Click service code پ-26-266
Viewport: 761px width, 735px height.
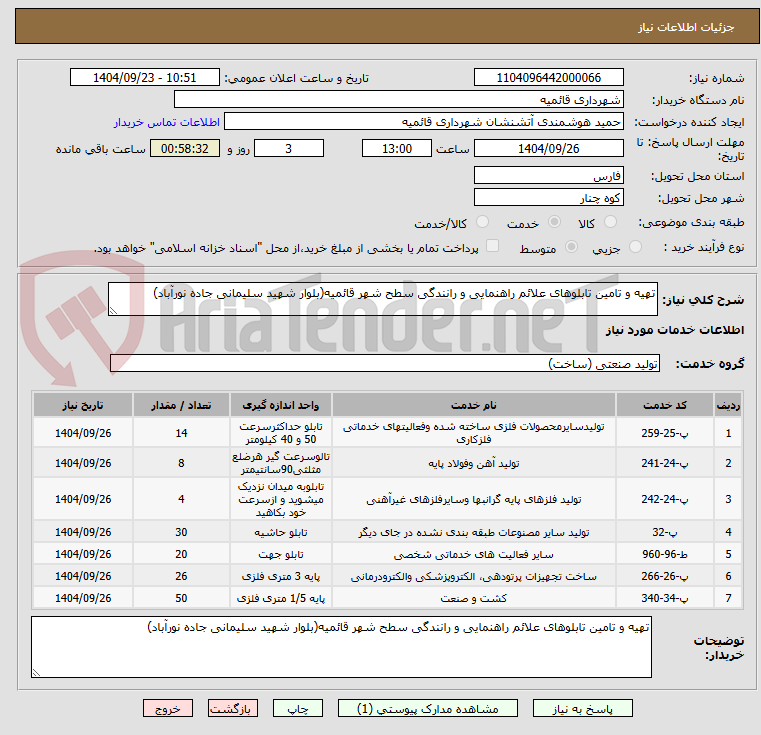(664, 576)
